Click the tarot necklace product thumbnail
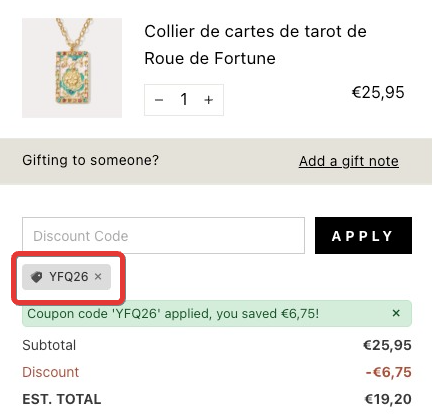The width and height of the screenshot is (432, 420). [x=72, y=68]
